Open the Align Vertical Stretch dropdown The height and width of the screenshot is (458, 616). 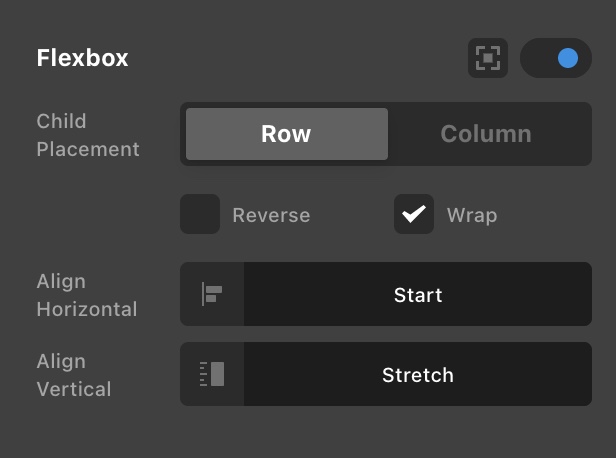(418, 374)
